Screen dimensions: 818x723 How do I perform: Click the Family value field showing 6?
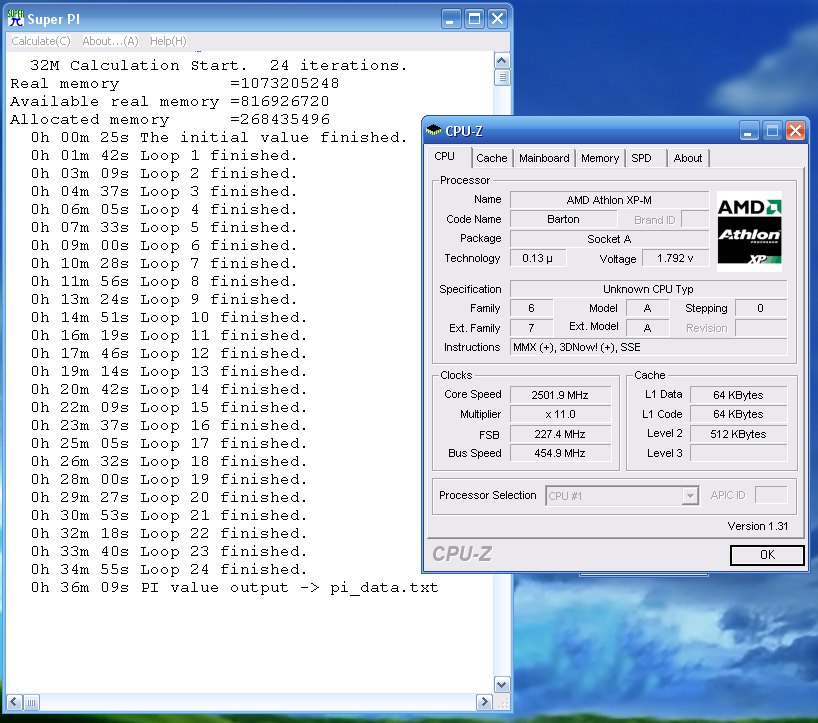pyautogui.click(x=532, y=308)
